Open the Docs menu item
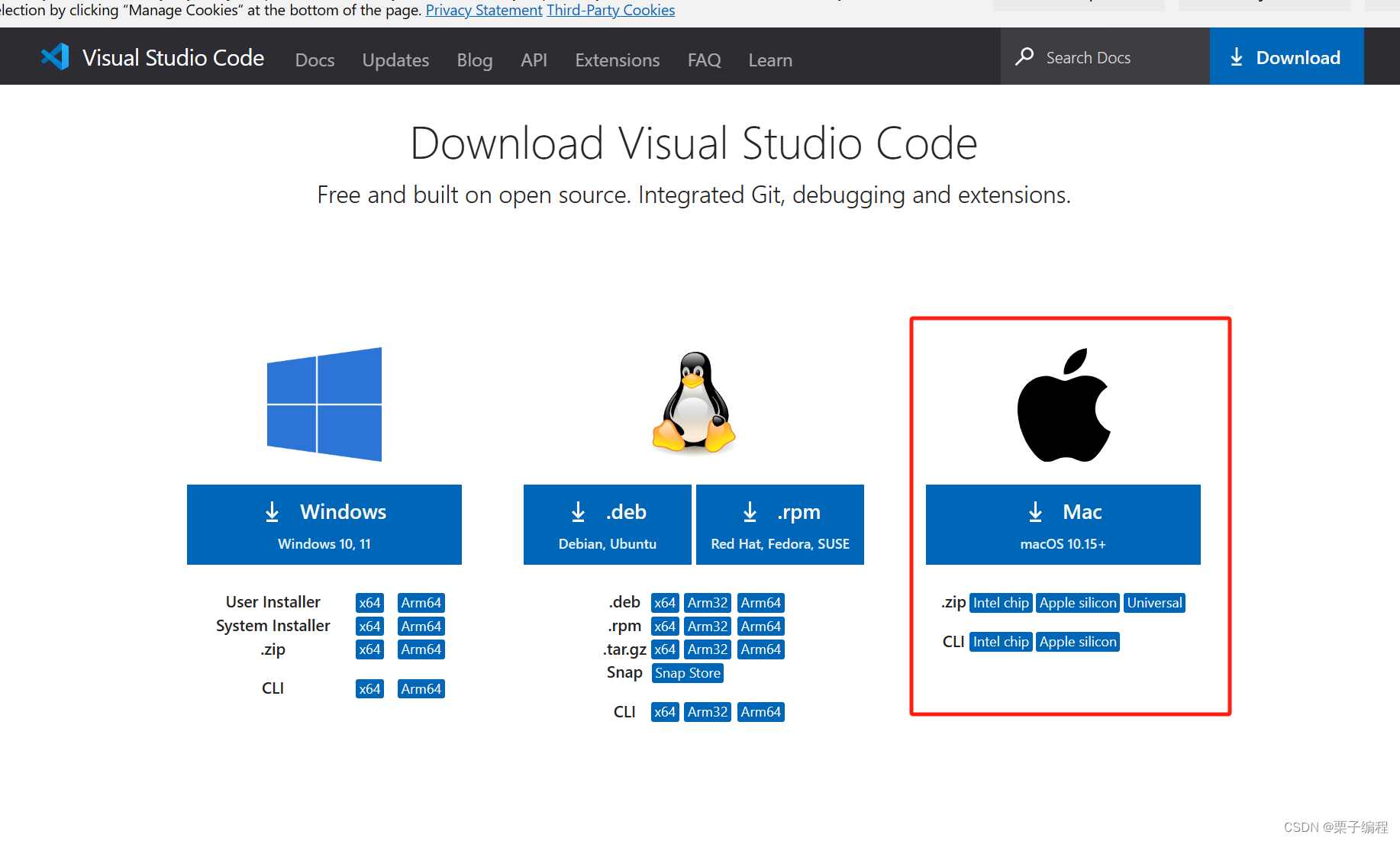This screenshot has width=1400, height=841. (x=315, y=60)
